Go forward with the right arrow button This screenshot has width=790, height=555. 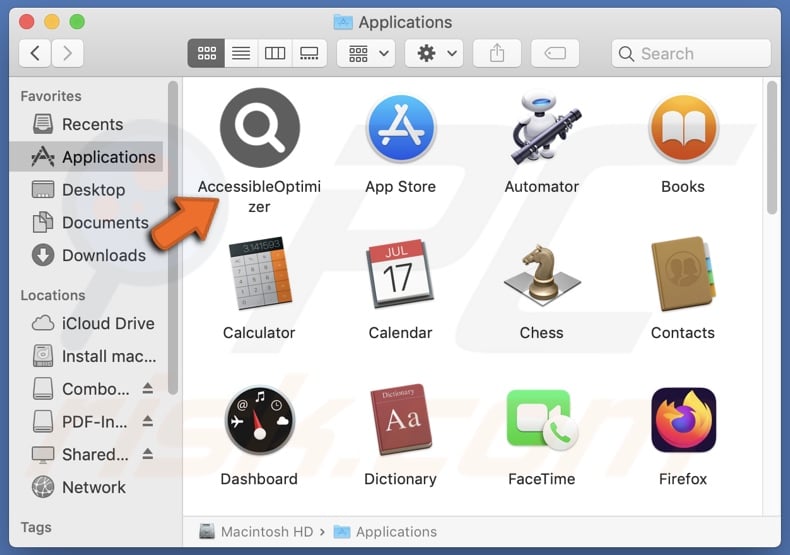pos(67,53)
